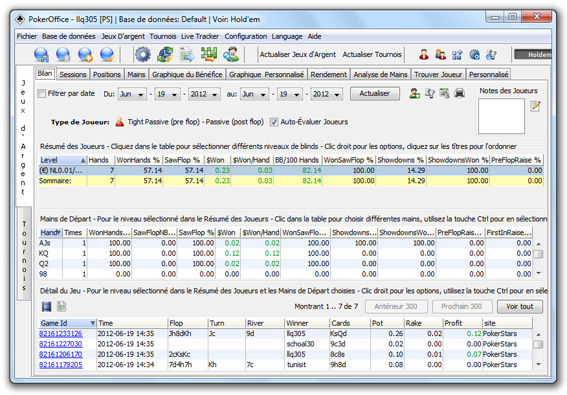This screenshot has width=567, height=395.
Task: Click the player search toolbar icon
Action: pos(231,55)
